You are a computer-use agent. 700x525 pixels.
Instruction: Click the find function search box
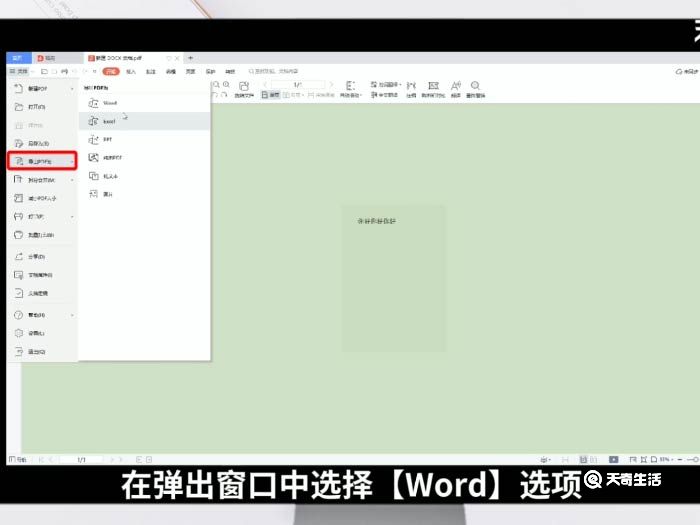tap(274, 71)
